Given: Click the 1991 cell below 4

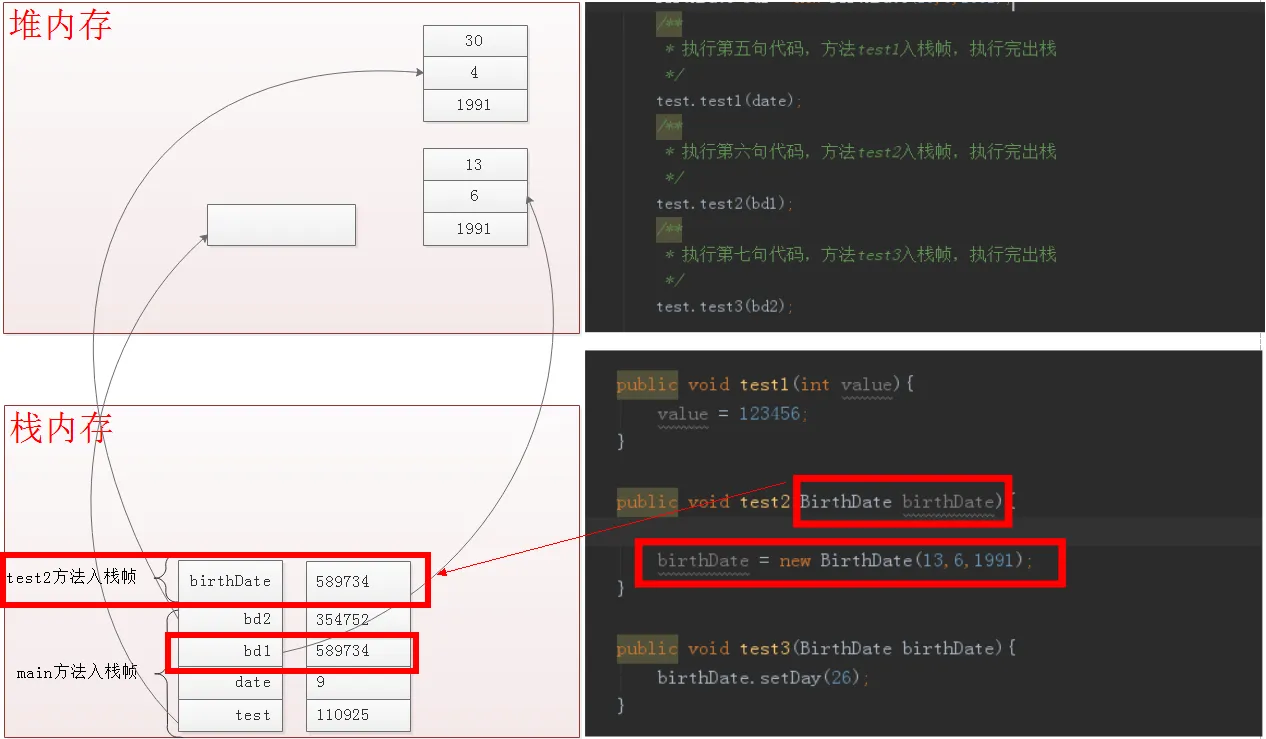Looking at the screenshot, I should click(x=475, y=105).
